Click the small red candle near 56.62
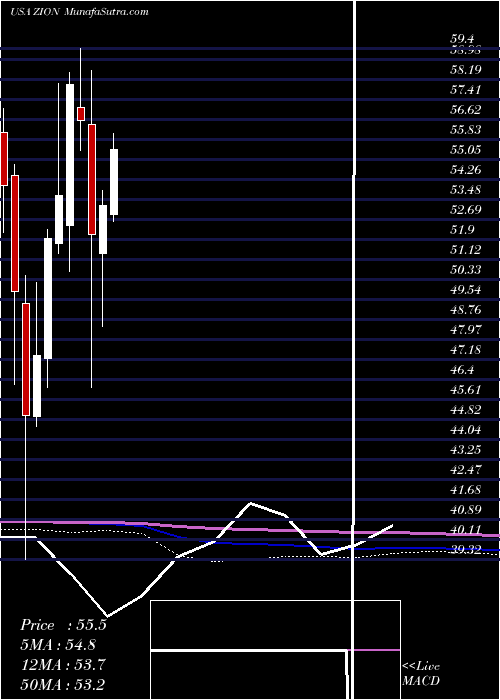 coord(81,114)
